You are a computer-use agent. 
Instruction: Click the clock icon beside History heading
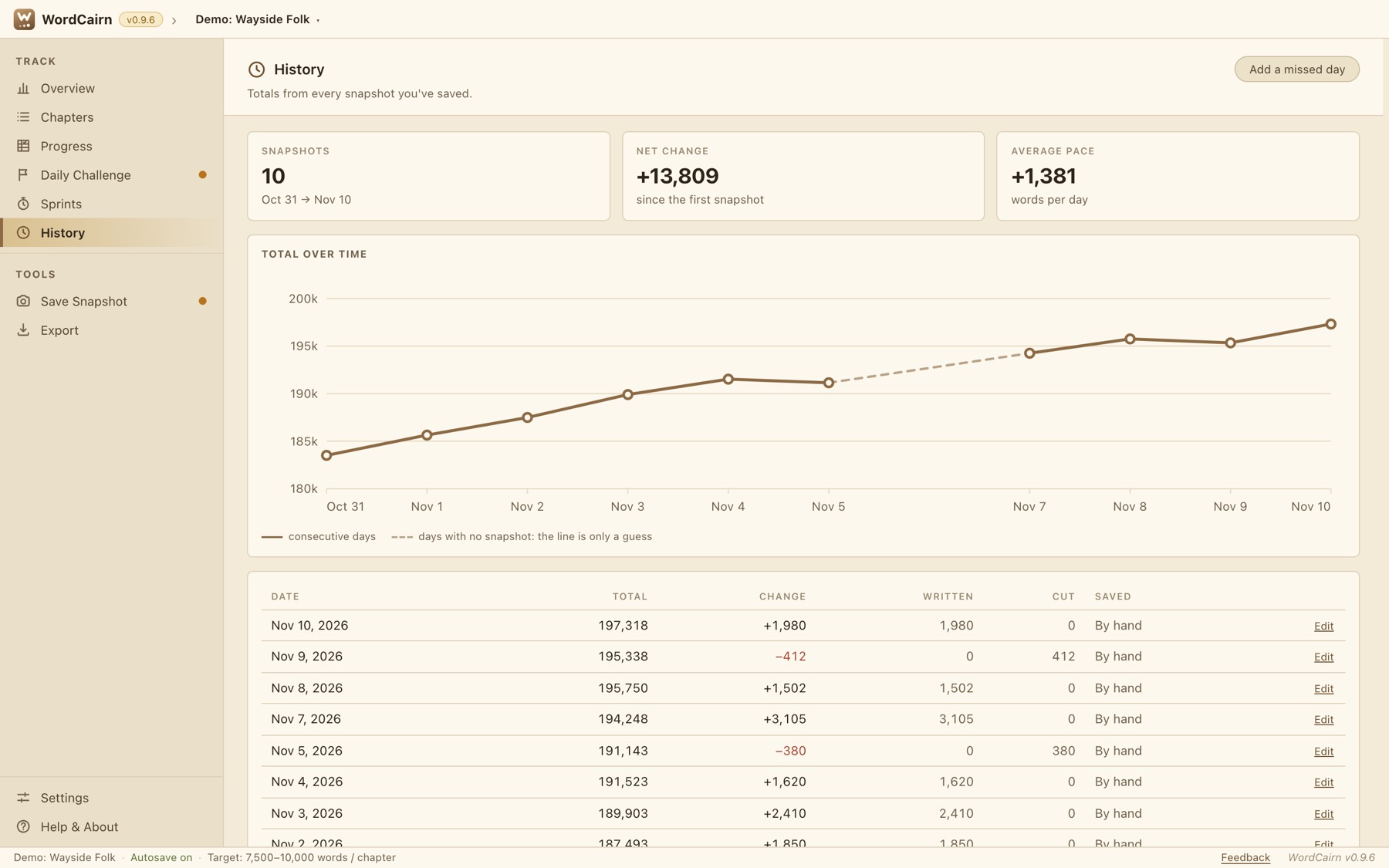(256, 69)
